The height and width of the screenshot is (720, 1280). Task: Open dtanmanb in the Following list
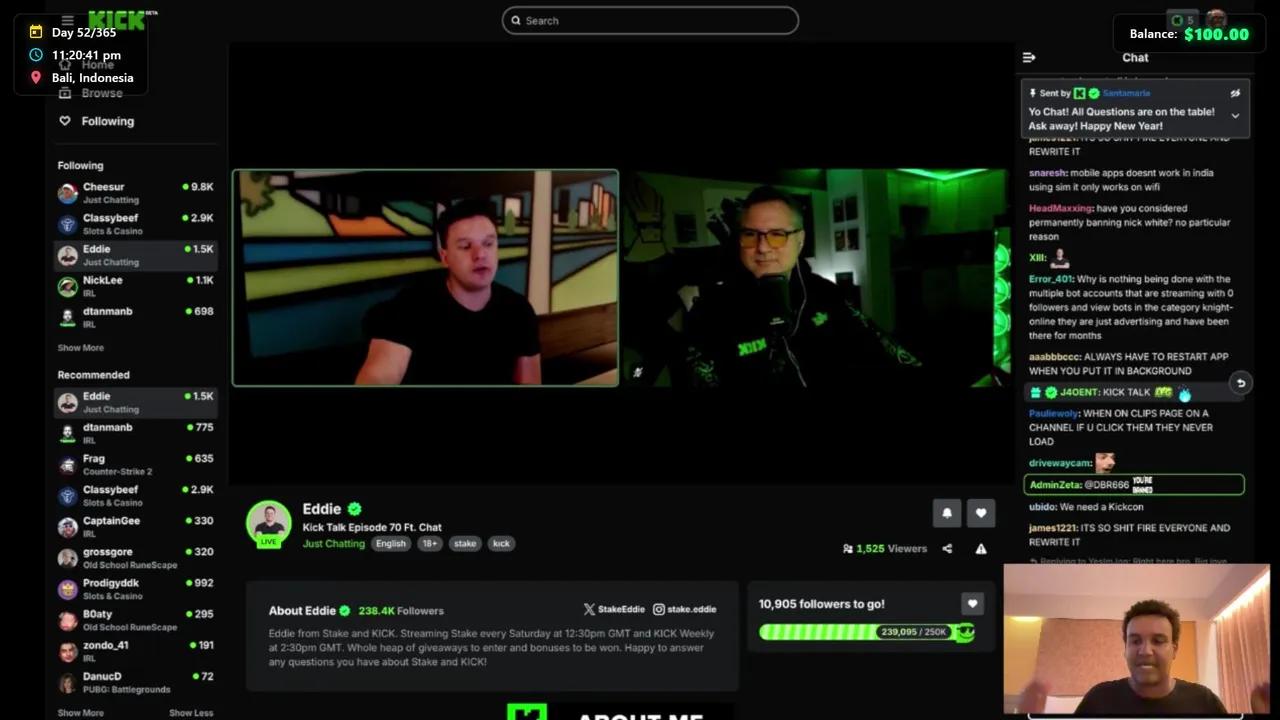click(136, 317)
